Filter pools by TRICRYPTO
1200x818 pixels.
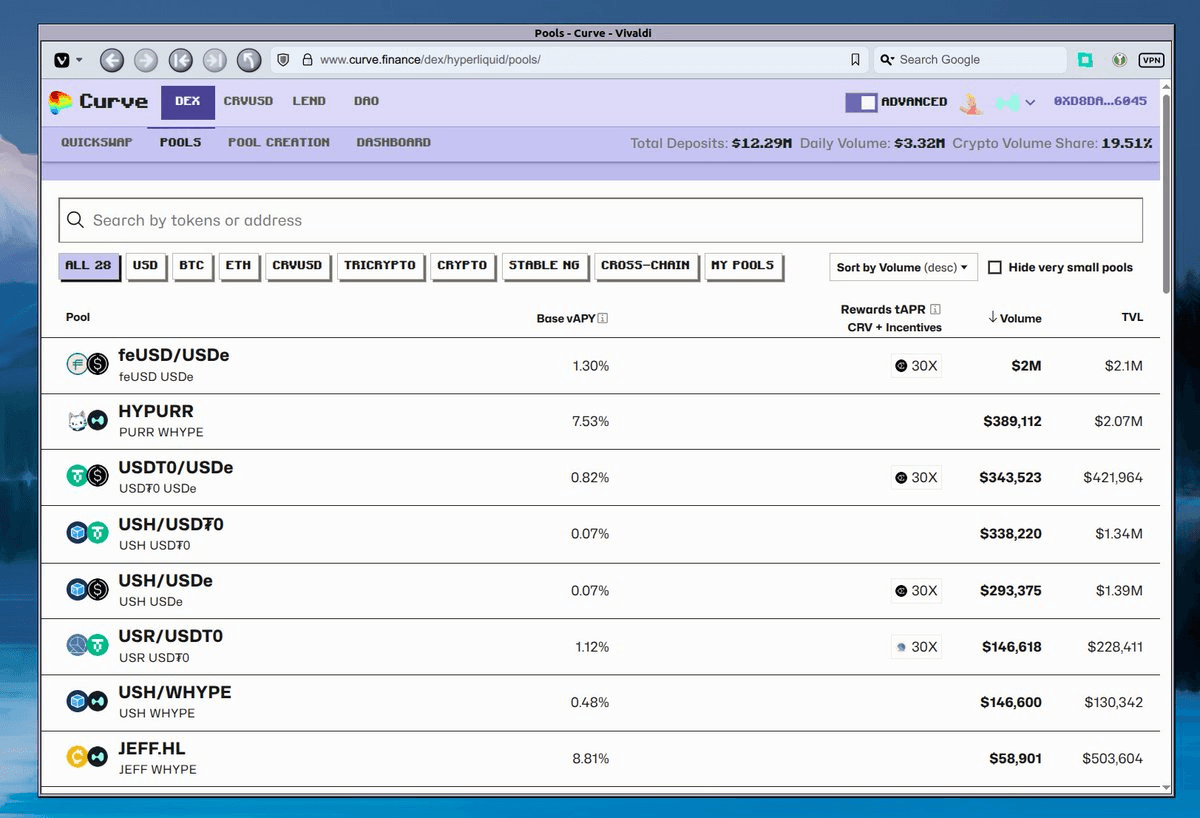pyautogui.click(x=380, y=266)
